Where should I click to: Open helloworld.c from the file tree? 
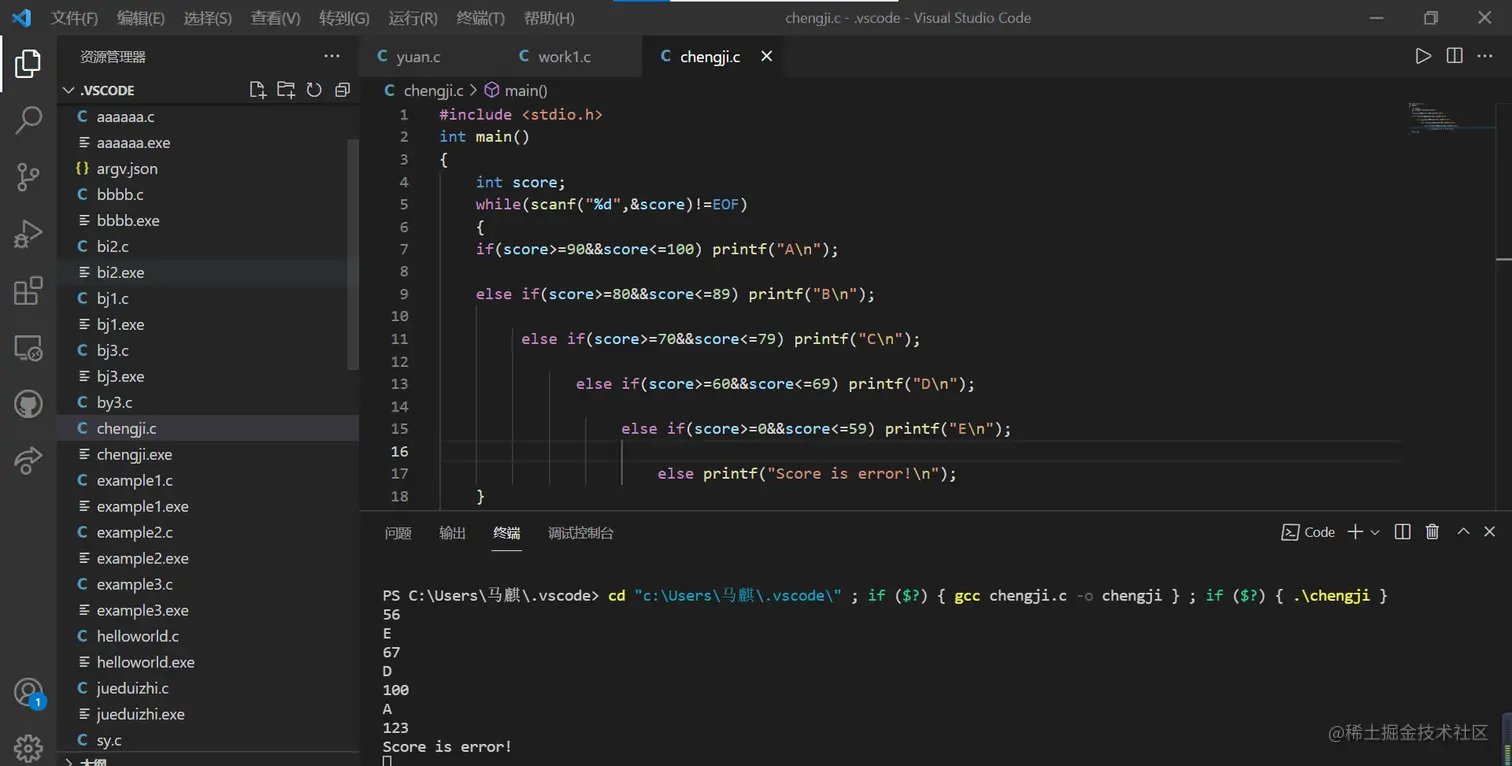click(x=208, y=637)
